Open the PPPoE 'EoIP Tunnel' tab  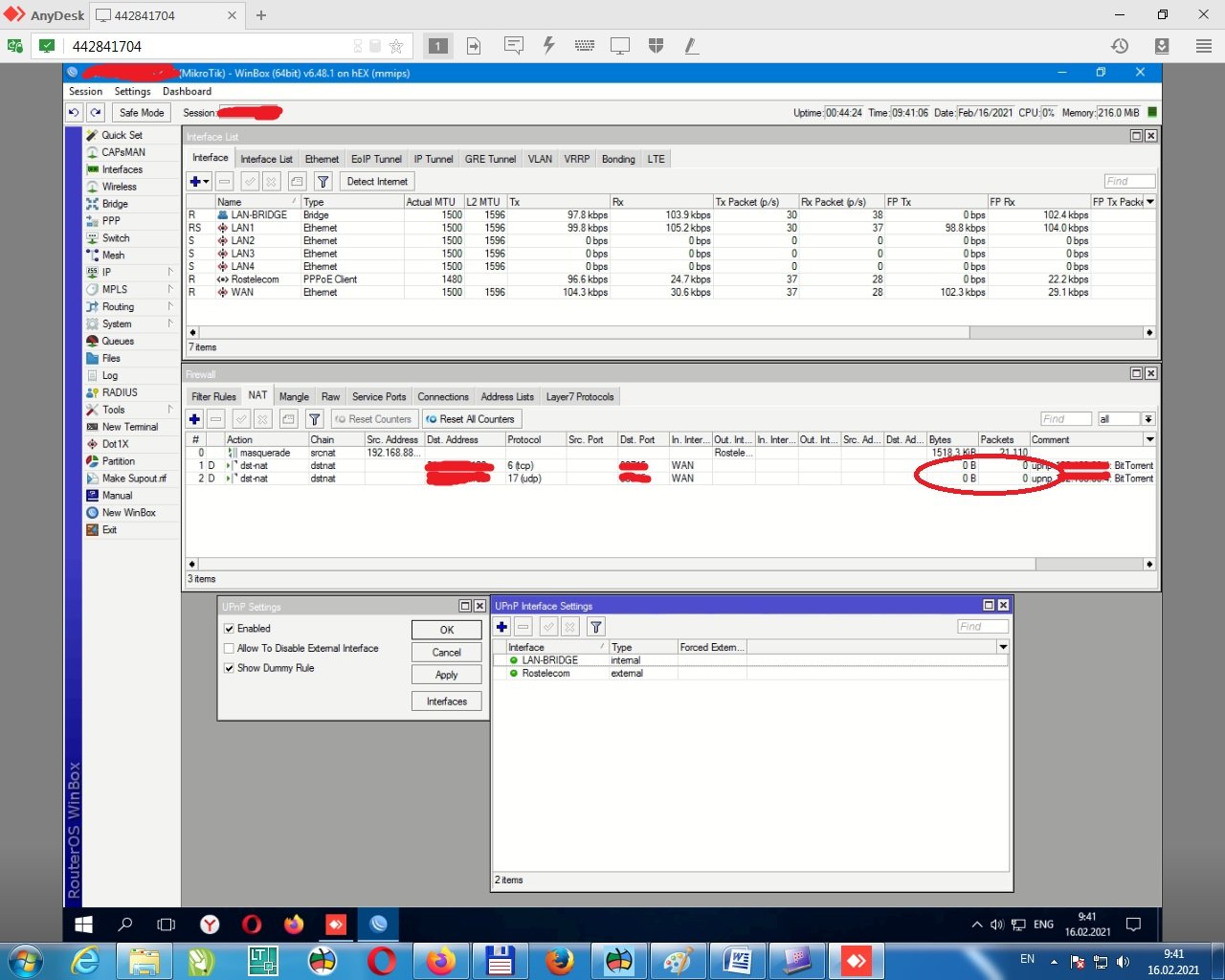pos(376,159)
